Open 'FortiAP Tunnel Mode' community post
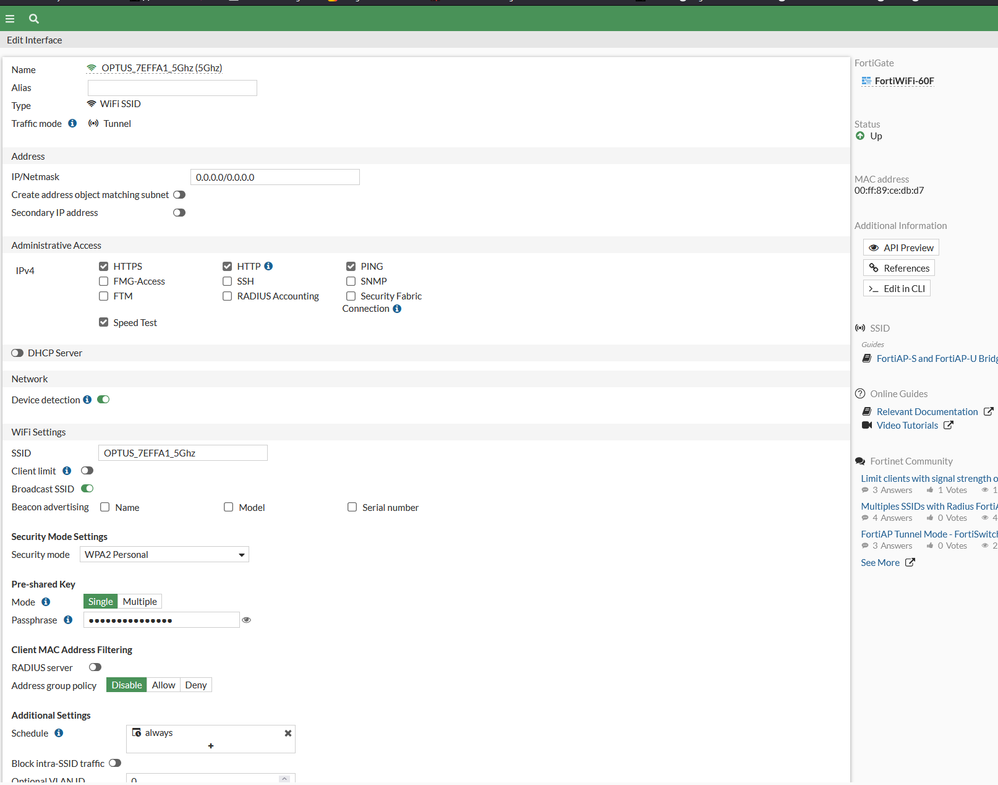The image size is (998, 785). pyautogui.click(x=929, y=534)
